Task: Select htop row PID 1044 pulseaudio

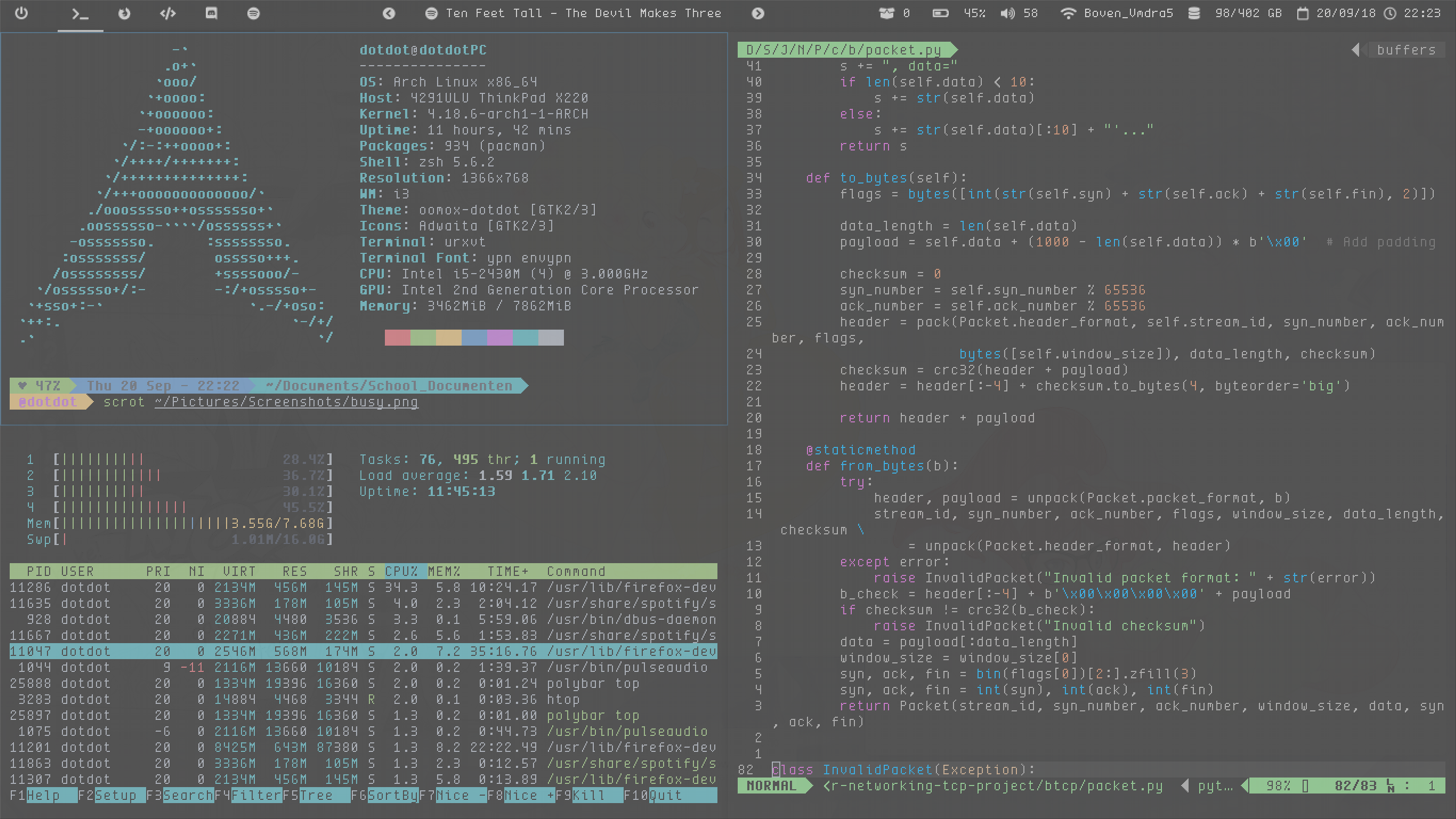Action: click(363, 668)
